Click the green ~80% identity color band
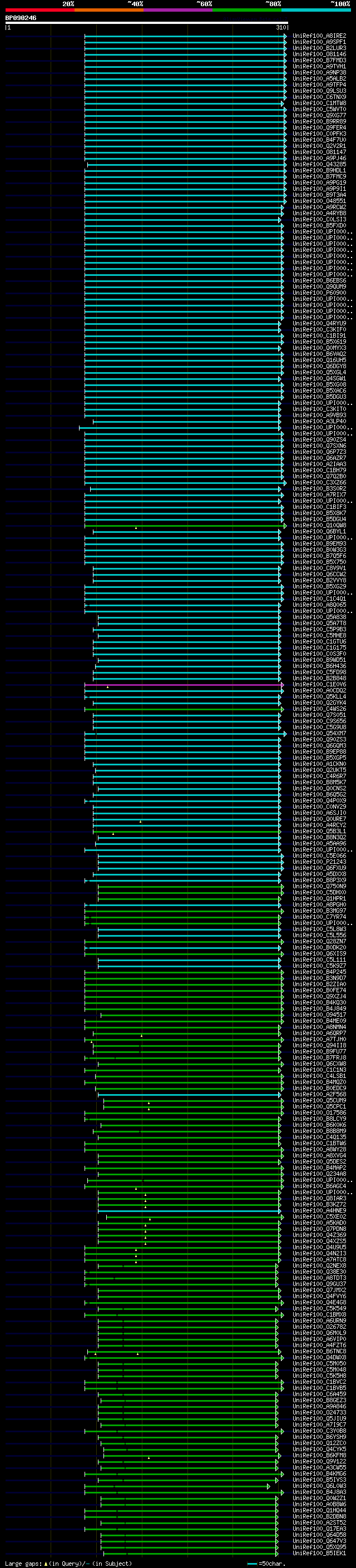The width and height of the screenshot is (356, 1568). (x=247, y=10)
